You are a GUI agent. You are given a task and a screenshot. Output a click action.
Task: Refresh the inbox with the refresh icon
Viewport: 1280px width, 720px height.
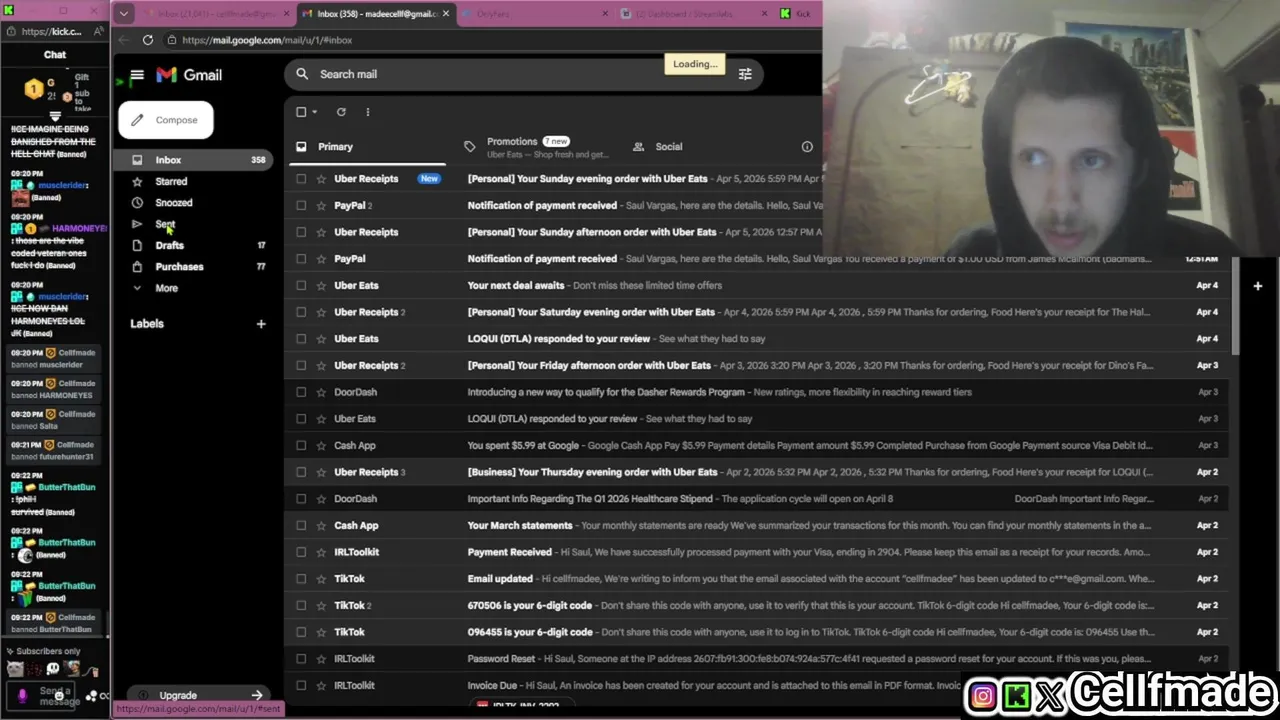click(341, 112)
